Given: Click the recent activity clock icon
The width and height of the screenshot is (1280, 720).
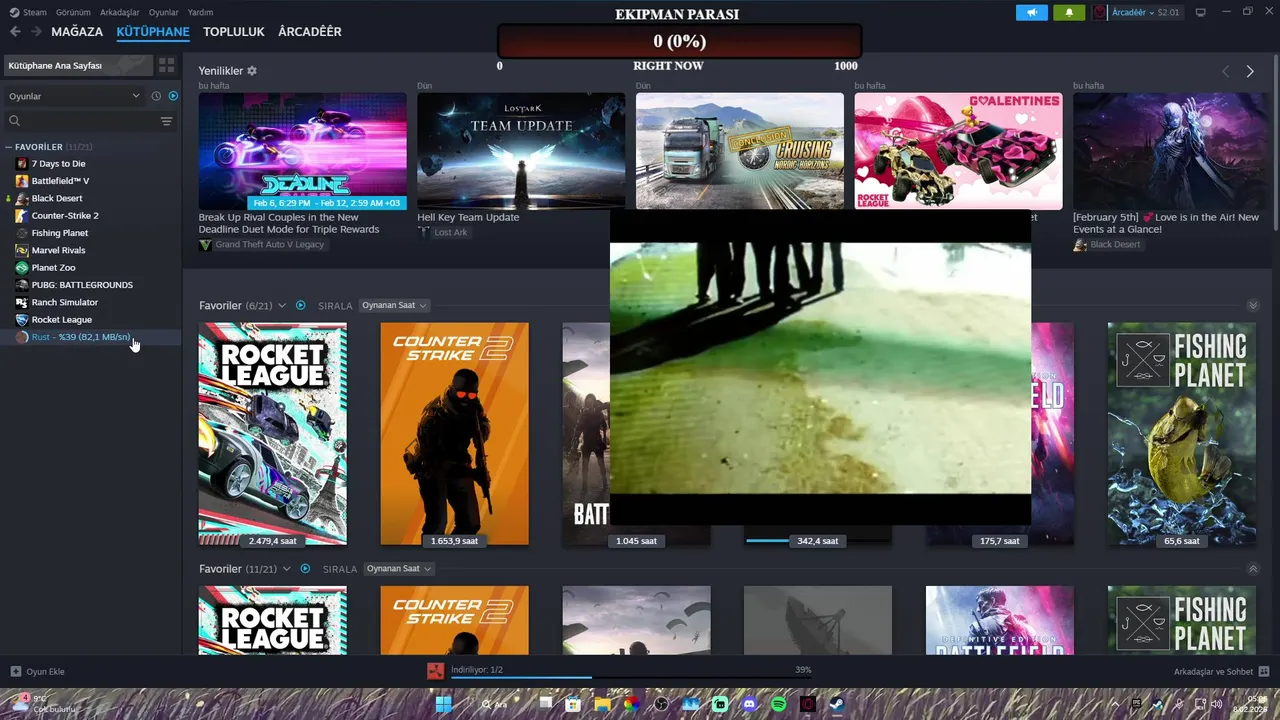Looking at the screenshot, I should [x=156, y=96].
